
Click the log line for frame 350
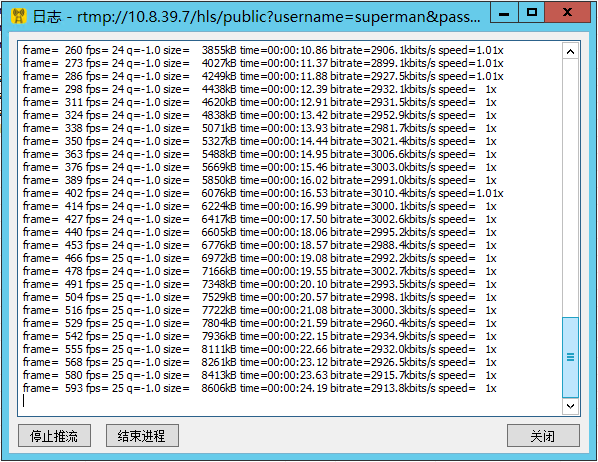259,142
